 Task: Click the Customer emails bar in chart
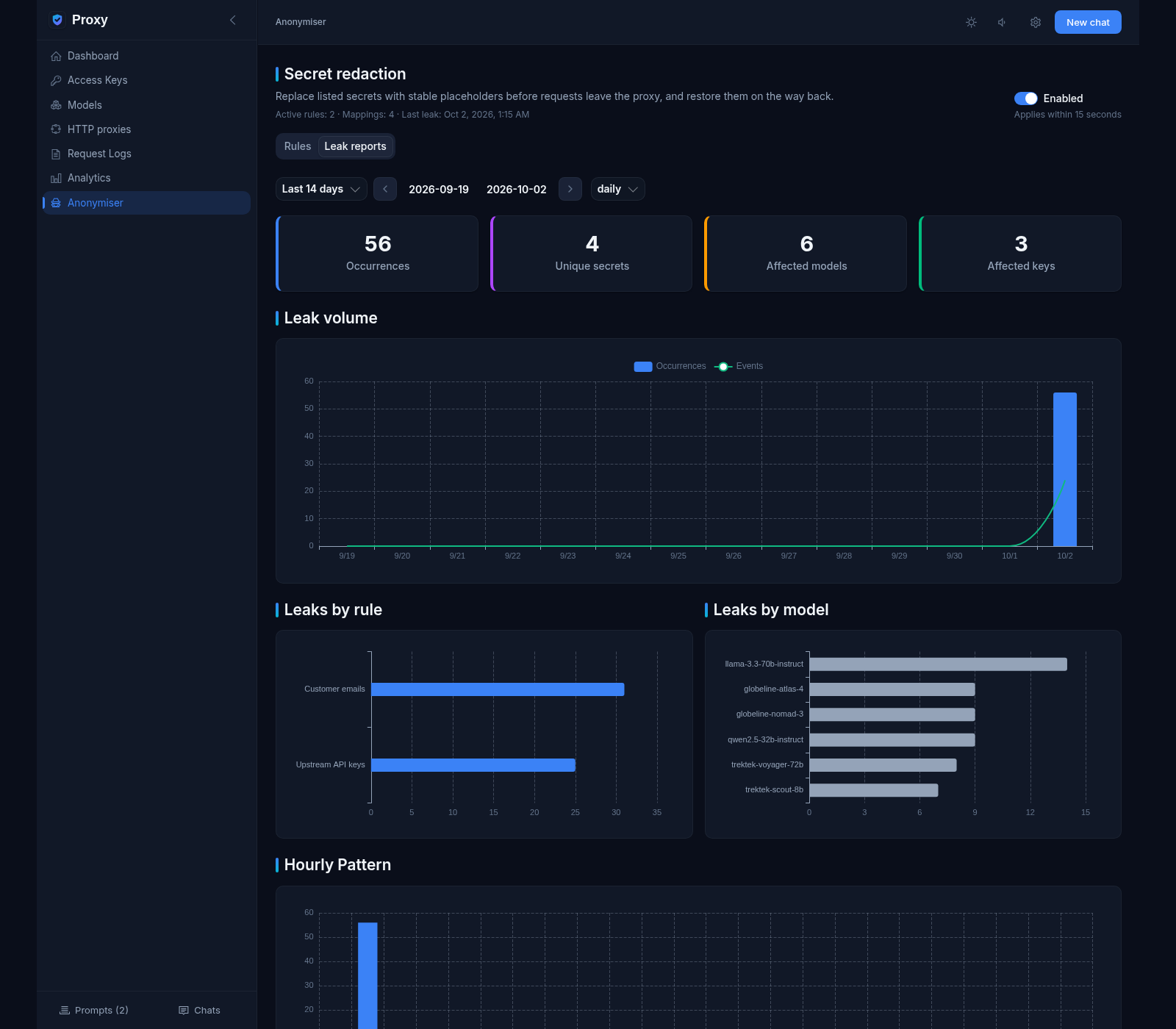click(498, 689)
